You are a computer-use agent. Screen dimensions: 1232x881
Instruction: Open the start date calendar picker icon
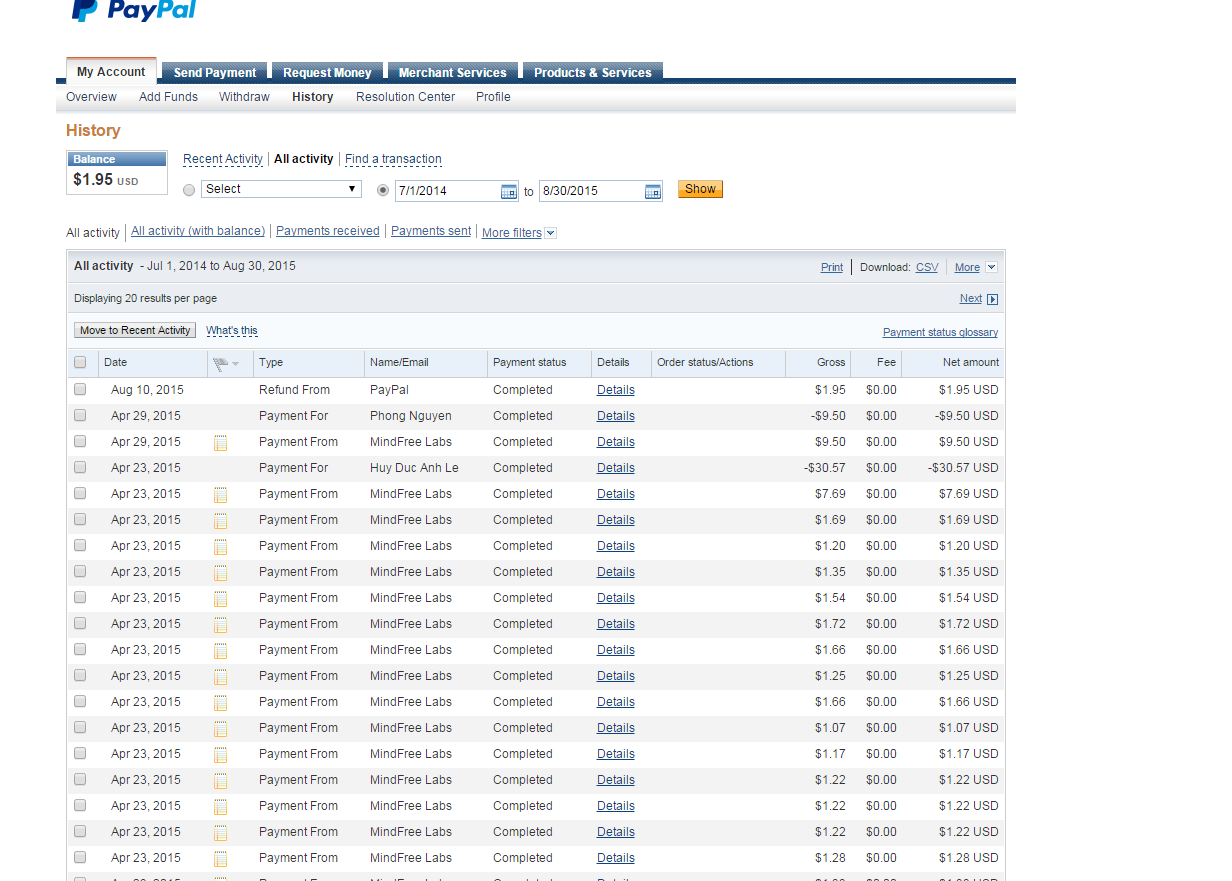coord(508,191)
